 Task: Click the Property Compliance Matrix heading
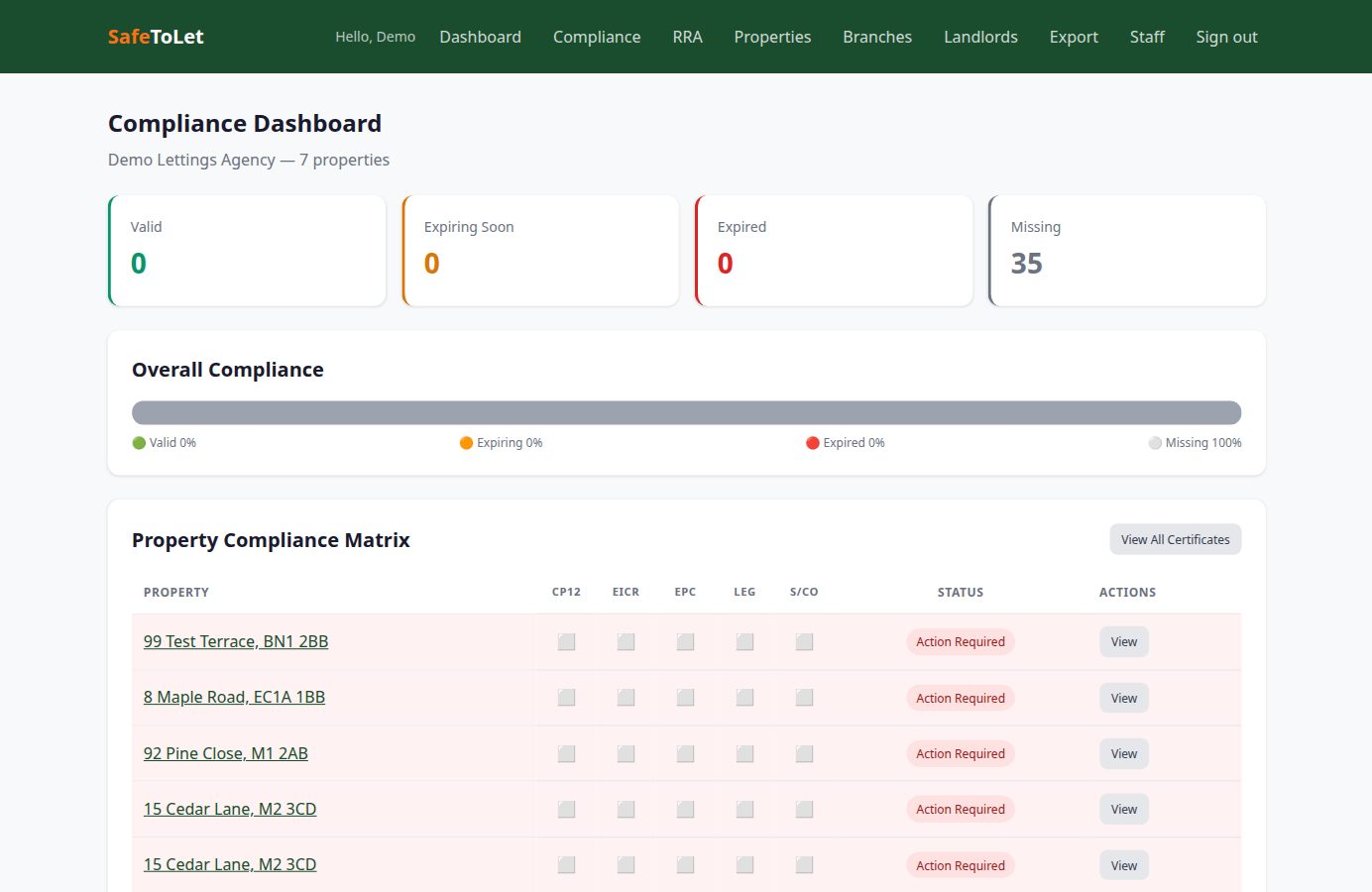pyautogui.click(x=271, y=540)
